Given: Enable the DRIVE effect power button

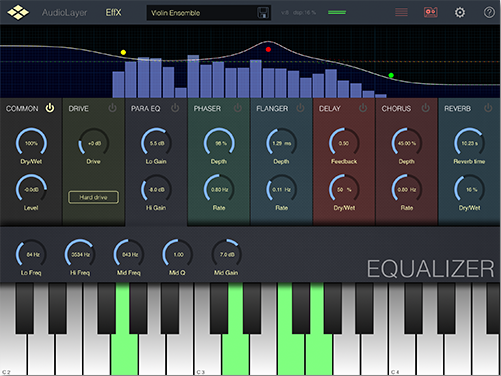Looking at the screenshot, I should coord(112,108).
